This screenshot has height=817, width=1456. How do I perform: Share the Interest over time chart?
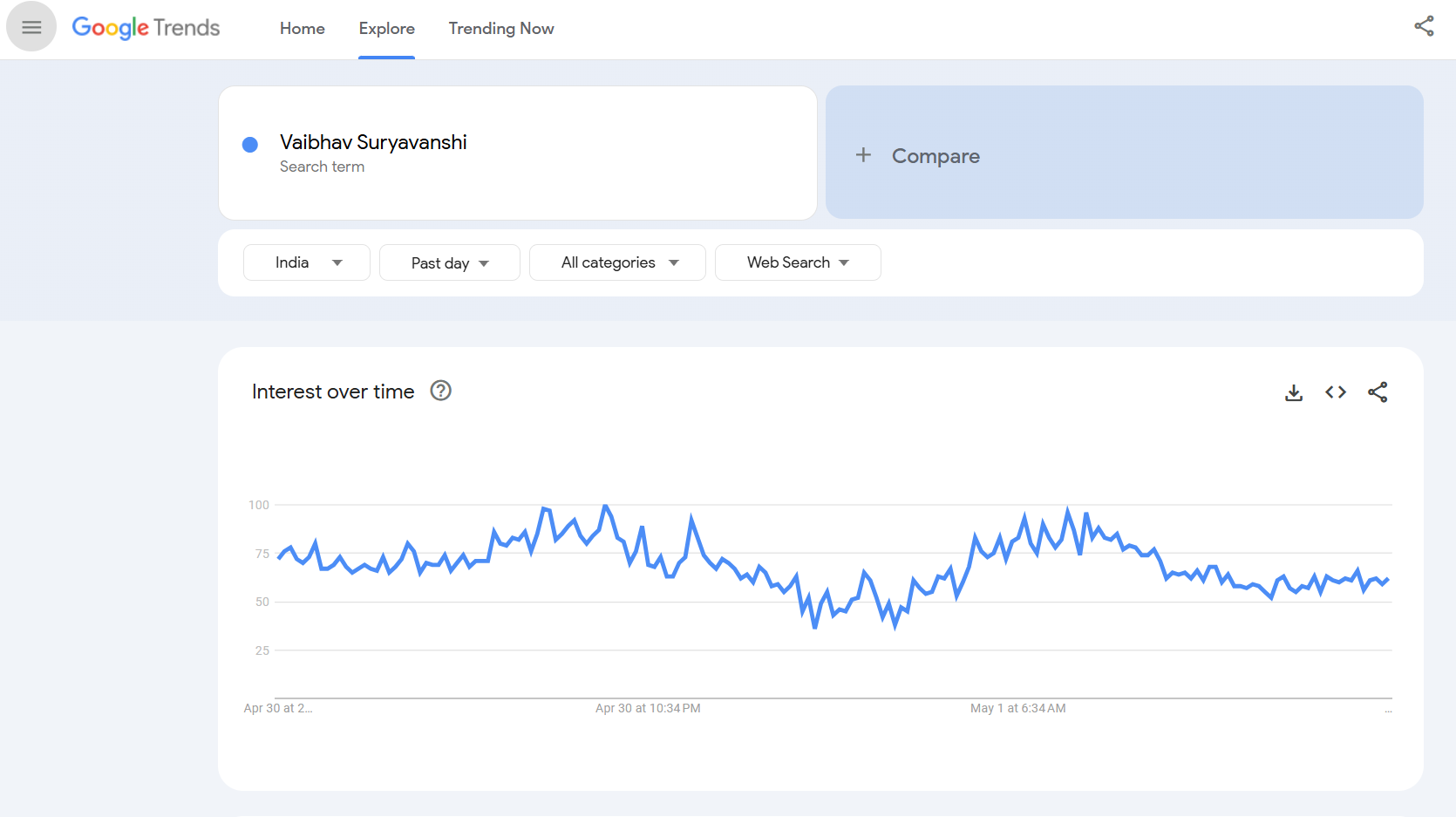click(x=1378, y=392)
